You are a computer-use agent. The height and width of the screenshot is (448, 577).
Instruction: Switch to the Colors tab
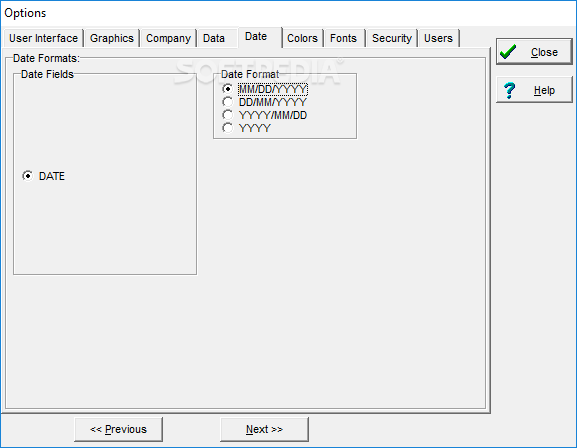(302, 38)
